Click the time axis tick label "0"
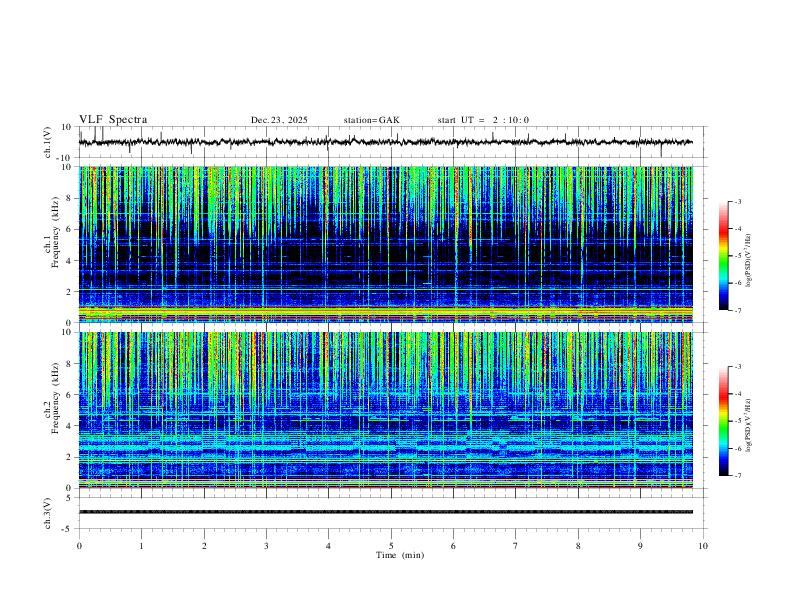The height and width of the screenshot is (612, 792). (x=79, y=546)
